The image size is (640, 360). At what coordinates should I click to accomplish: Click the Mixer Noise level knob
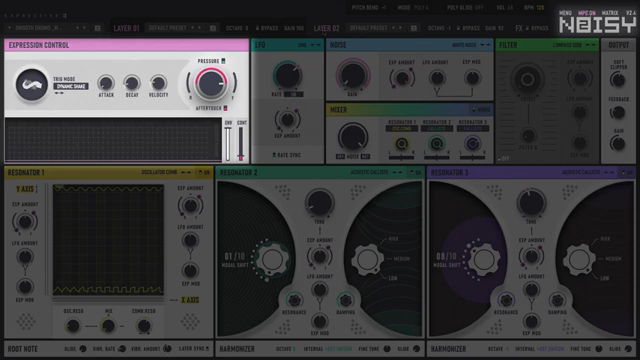[x=353, y=137]
